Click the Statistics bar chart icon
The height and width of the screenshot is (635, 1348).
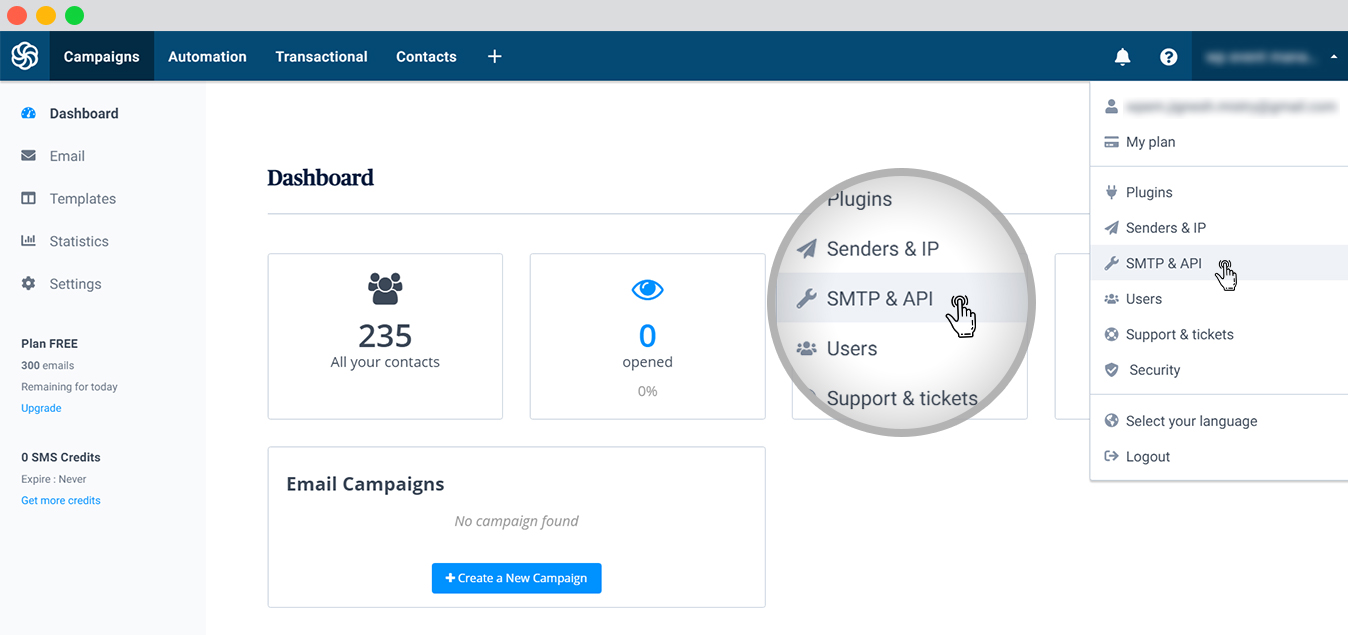pos(28,241)
